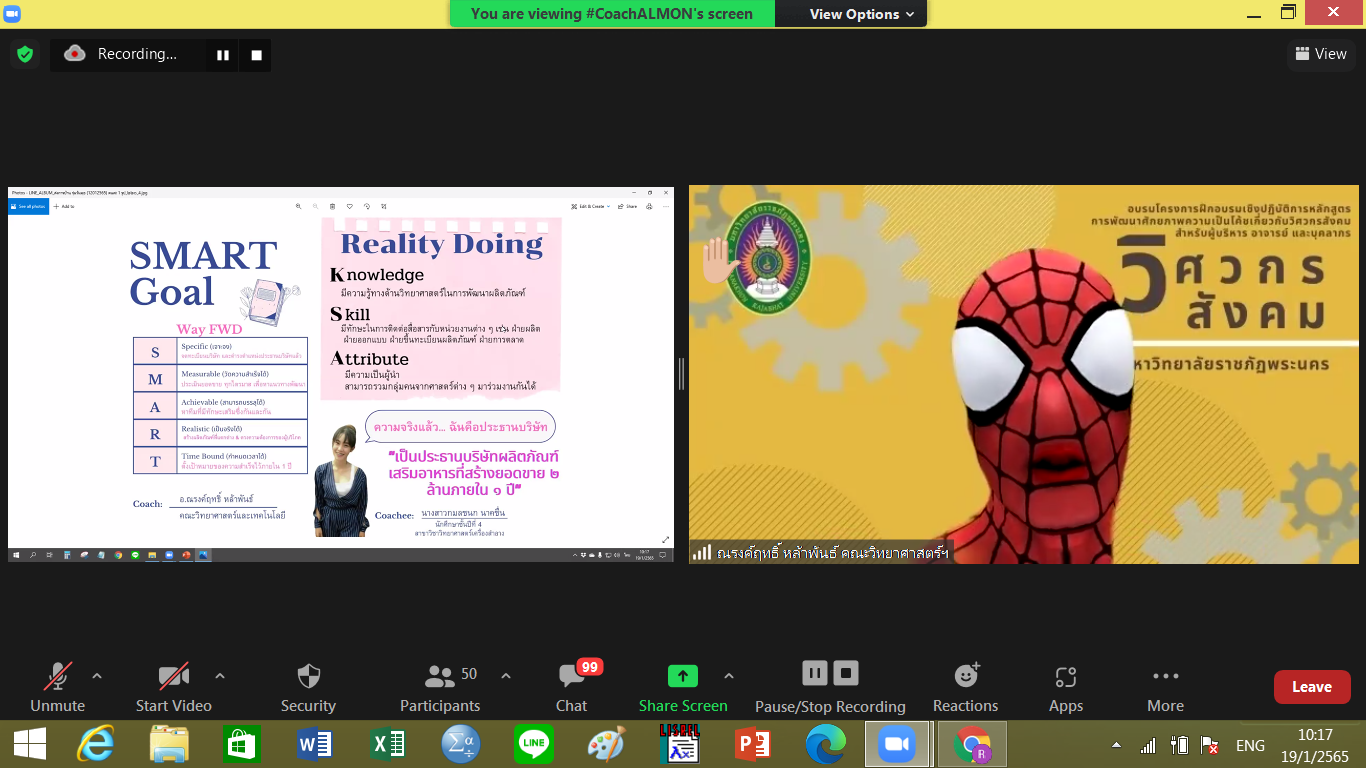This screenshot has height=768, width=1366.
Task: Open network status in system tray
Action: (x=1148, y=745)
